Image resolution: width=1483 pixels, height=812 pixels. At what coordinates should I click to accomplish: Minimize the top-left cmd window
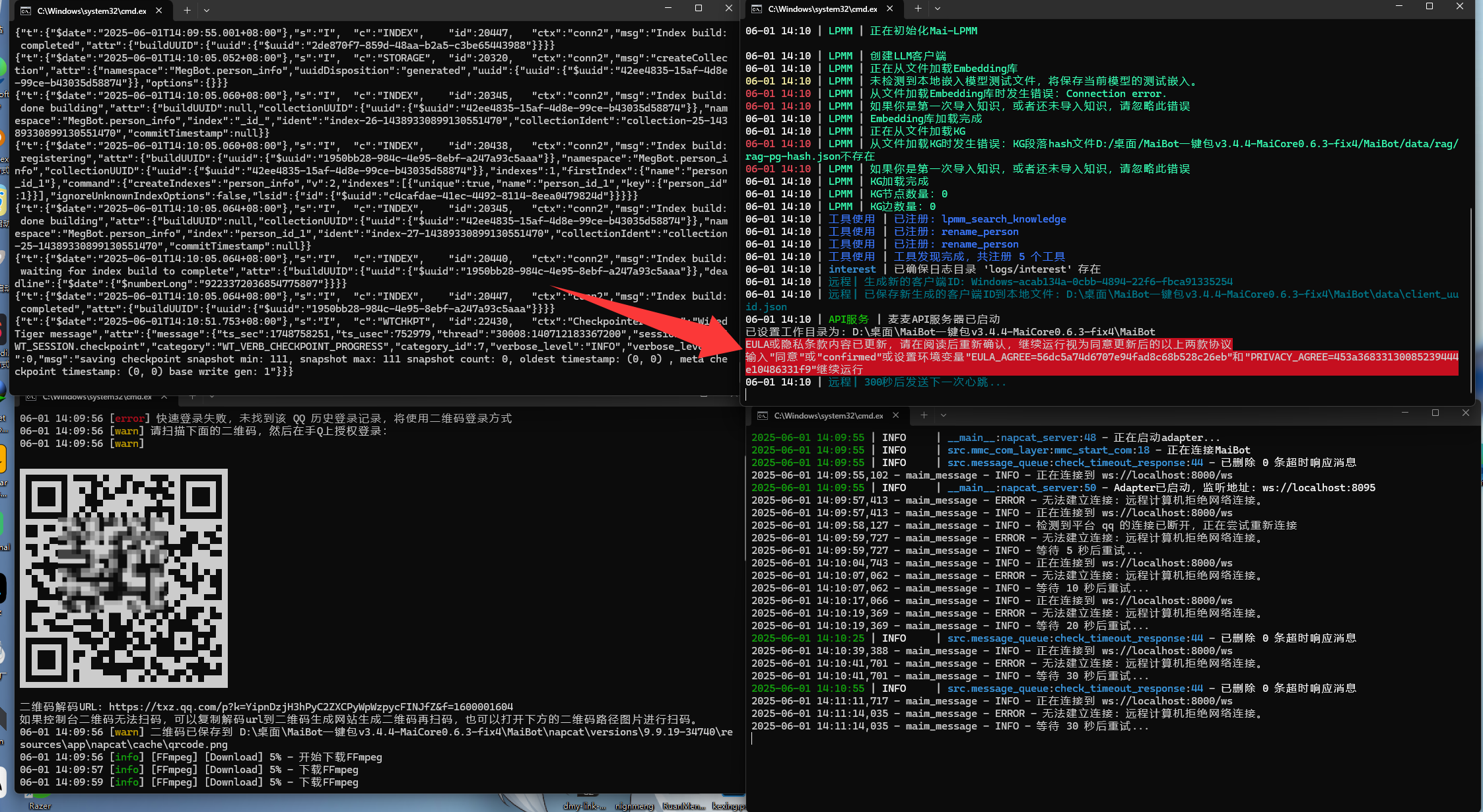(x=668, y=8)
